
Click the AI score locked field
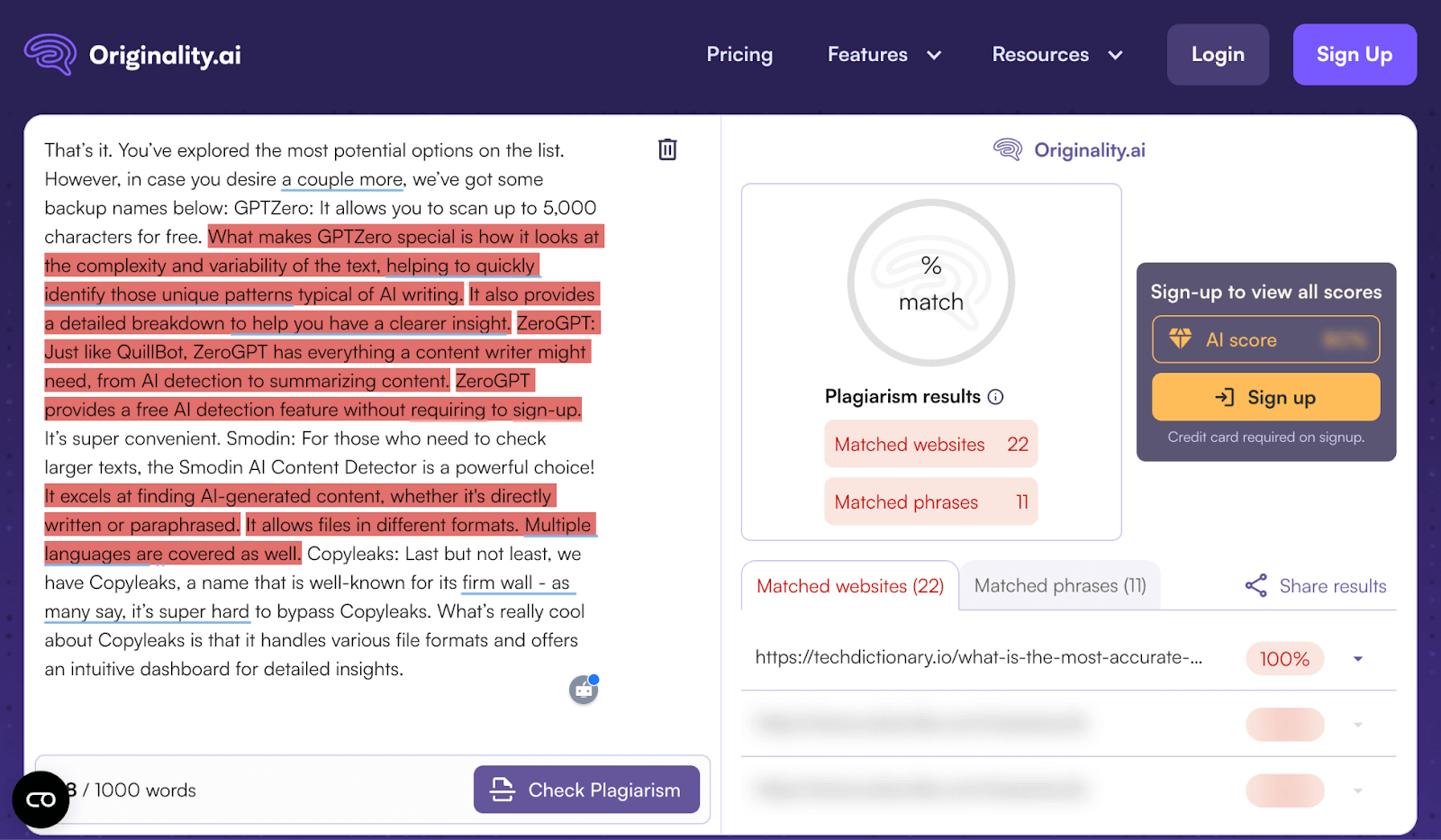(x=1265, y=339)
